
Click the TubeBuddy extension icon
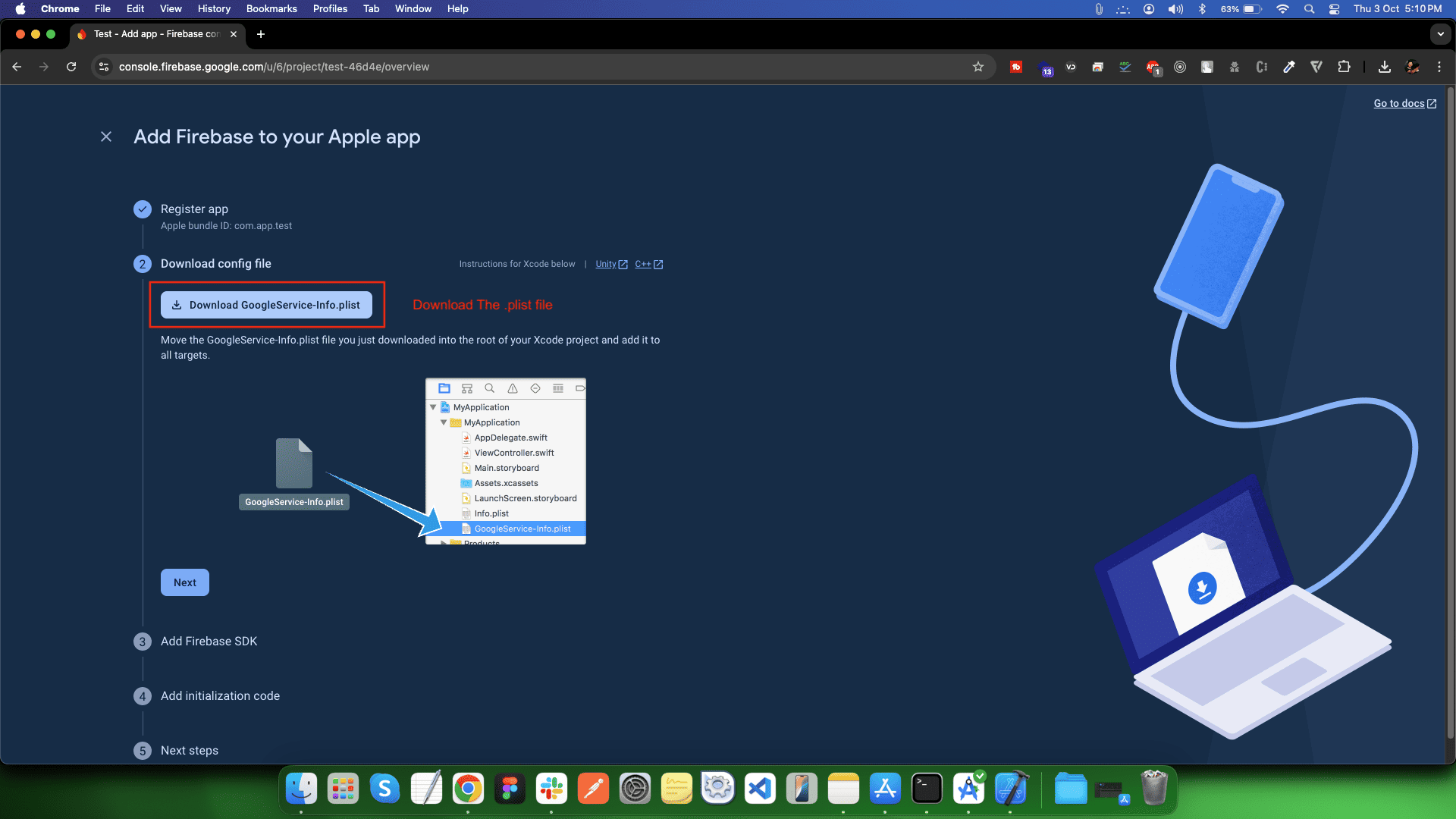[1016, 67]
